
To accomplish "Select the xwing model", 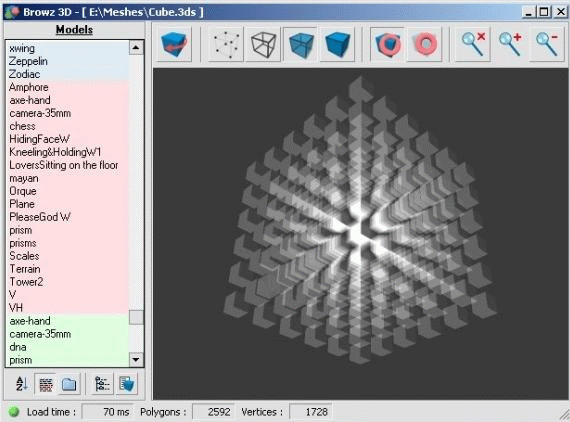I will click(x=67, y=48).
